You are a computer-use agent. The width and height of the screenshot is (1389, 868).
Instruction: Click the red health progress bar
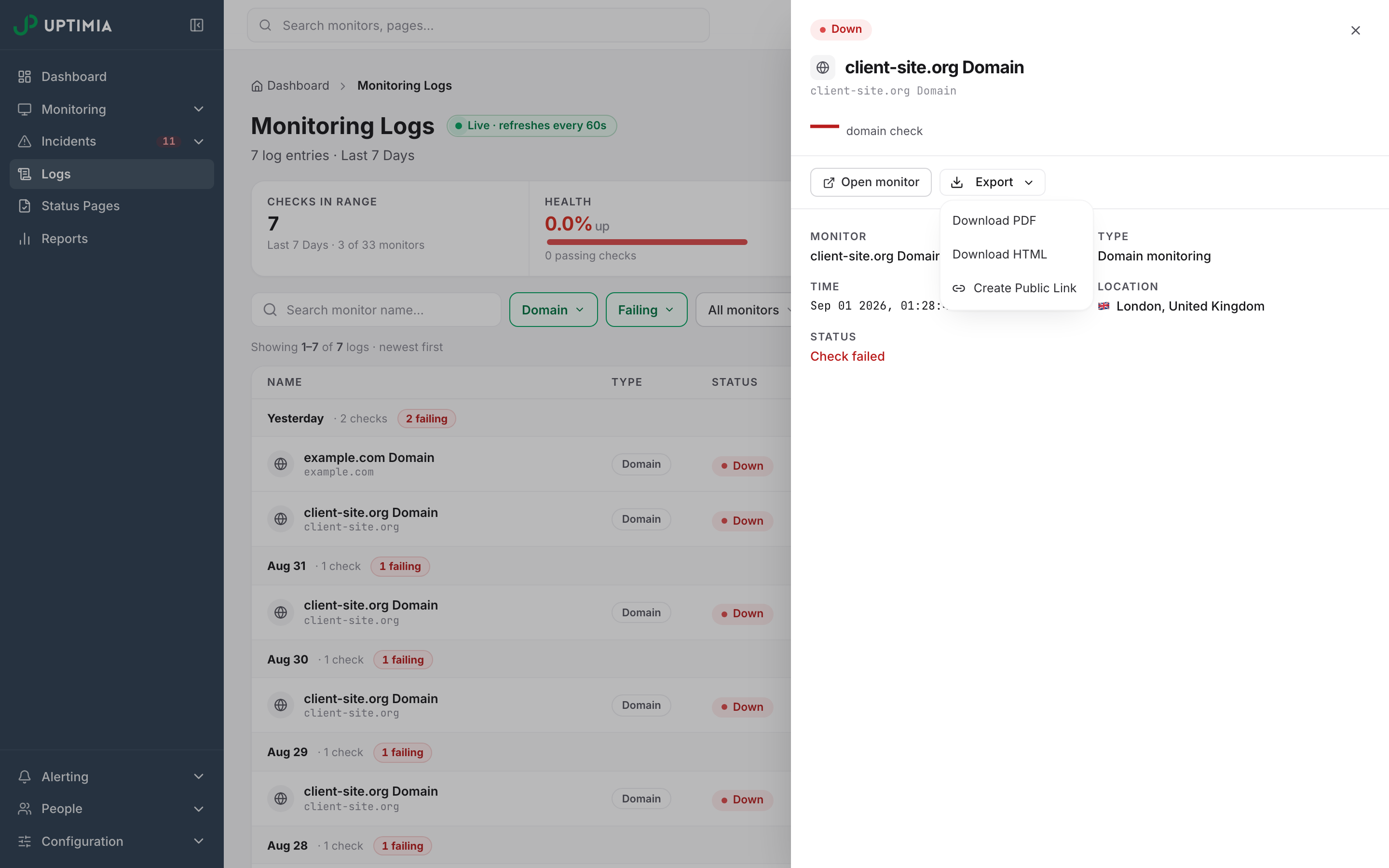(x=647, y=242)
